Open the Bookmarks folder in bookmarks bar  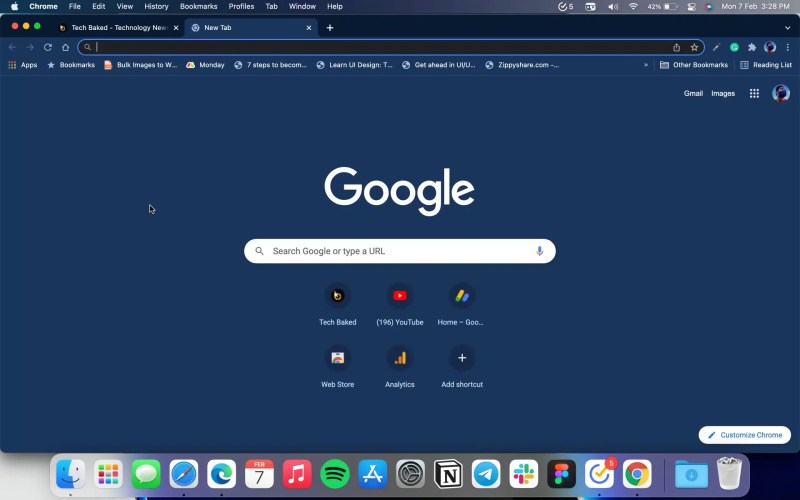[71, 65]
